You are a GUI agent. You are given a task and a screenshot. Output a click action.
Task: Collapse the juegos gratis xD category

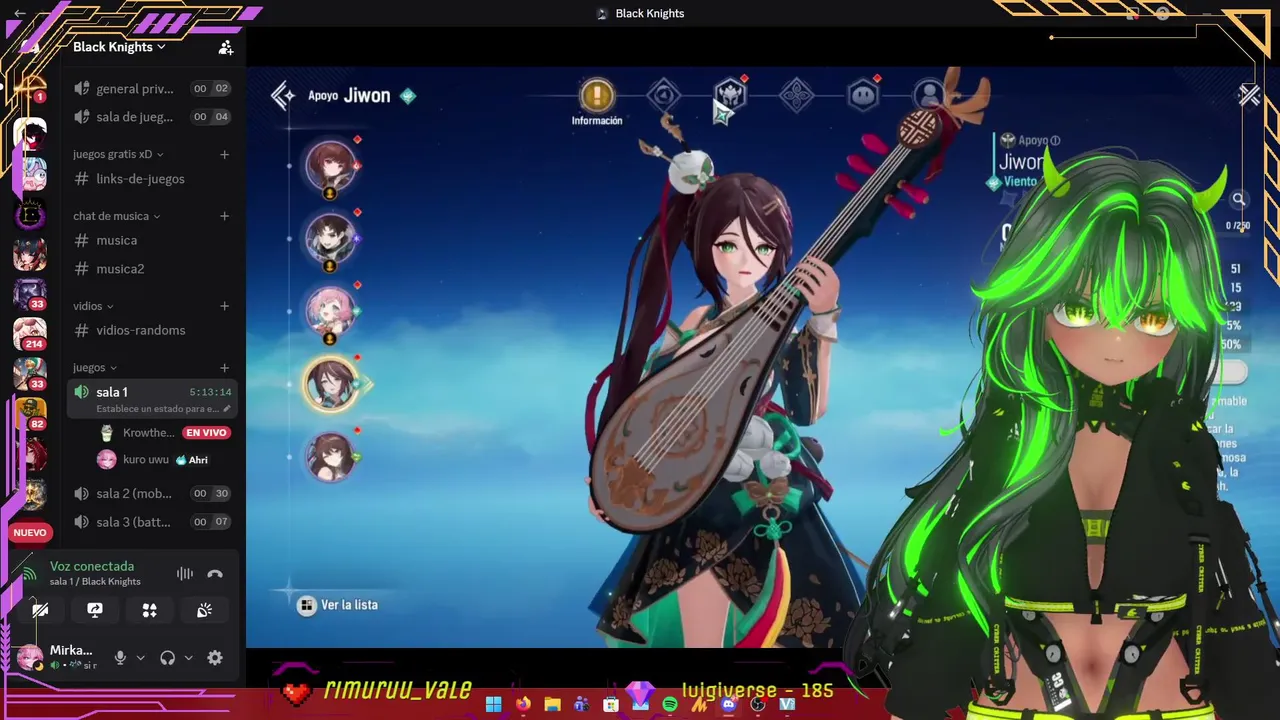point(118,154)
